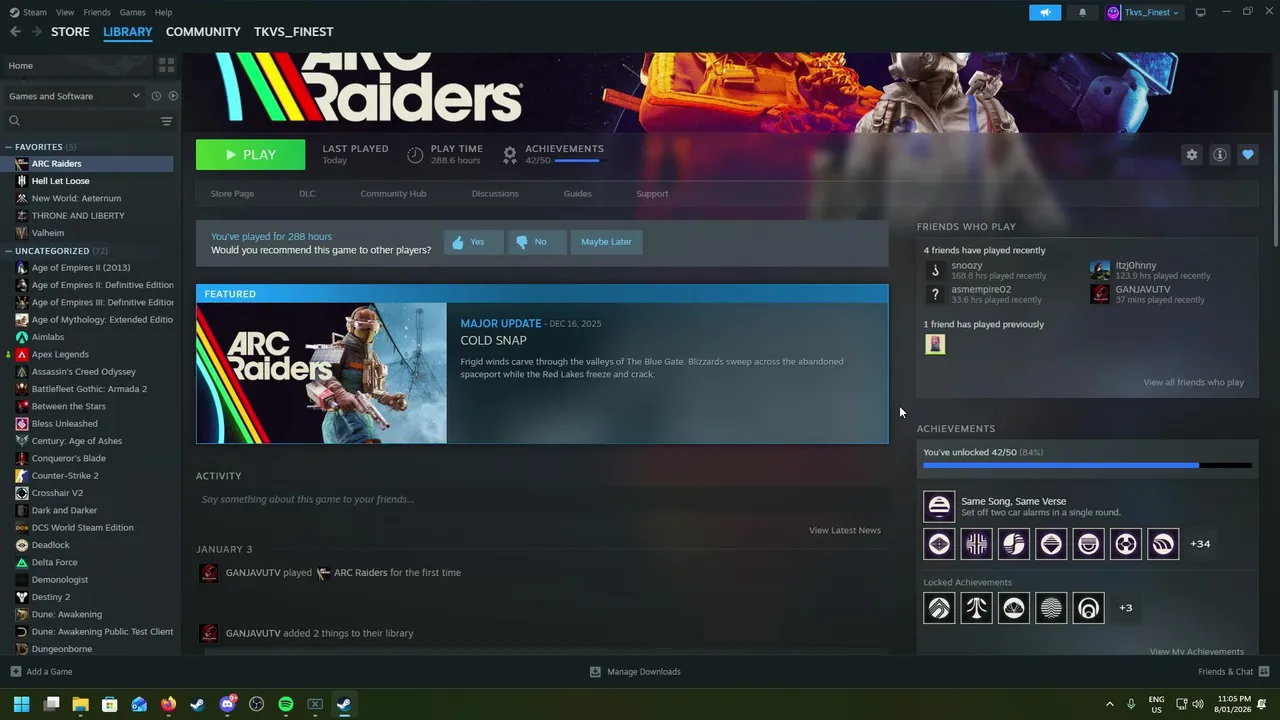Toggle ready-to-play filter icon
The image size is (1280, 720).
173,96
